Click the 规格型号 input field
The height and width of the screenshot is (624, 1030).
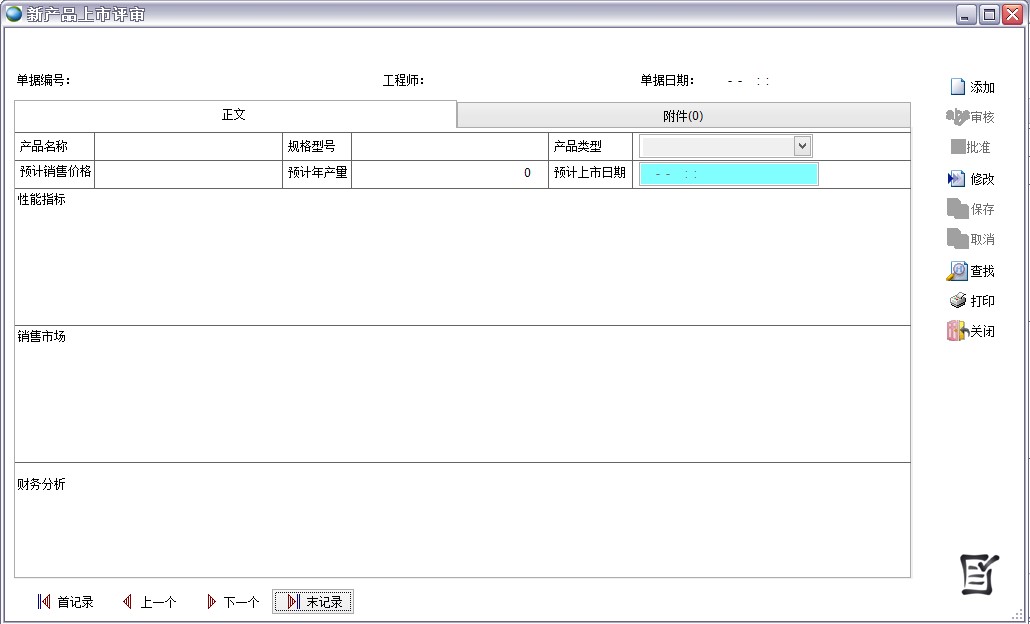[x=449, y=147]
